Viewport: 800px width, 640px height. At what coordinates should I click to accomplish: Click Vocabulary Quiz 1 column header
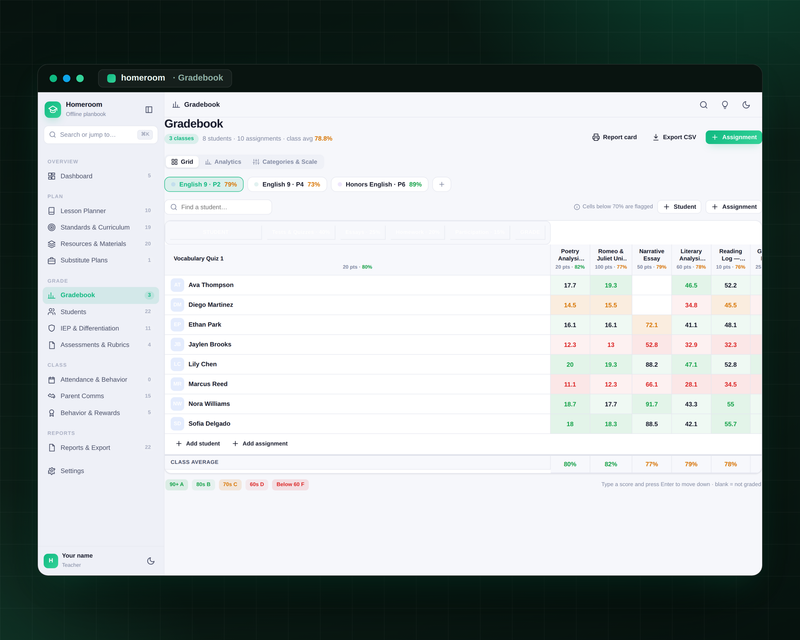(x=357, y=260)
